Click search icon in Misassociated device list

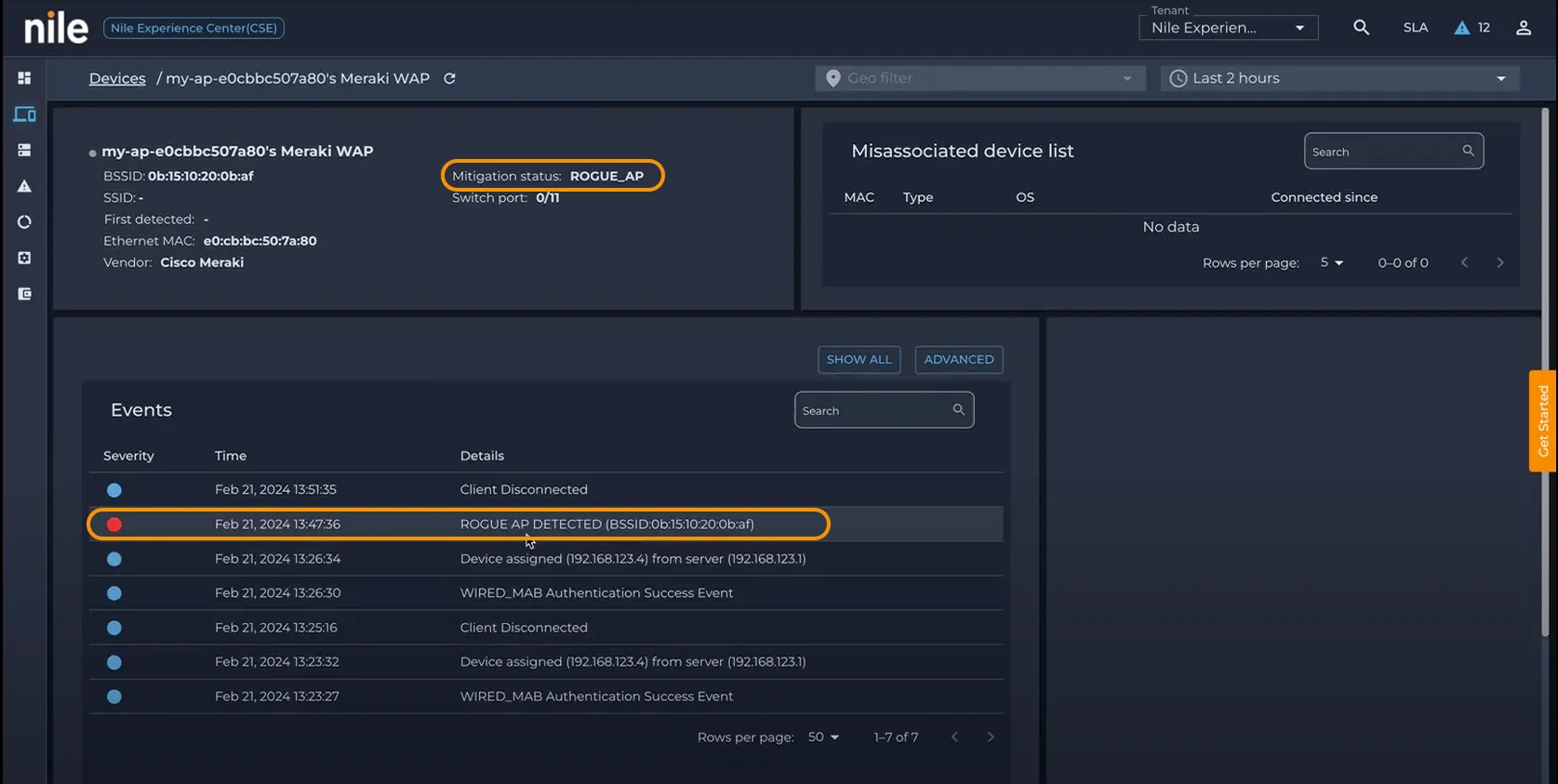[x=1468, y=151]
